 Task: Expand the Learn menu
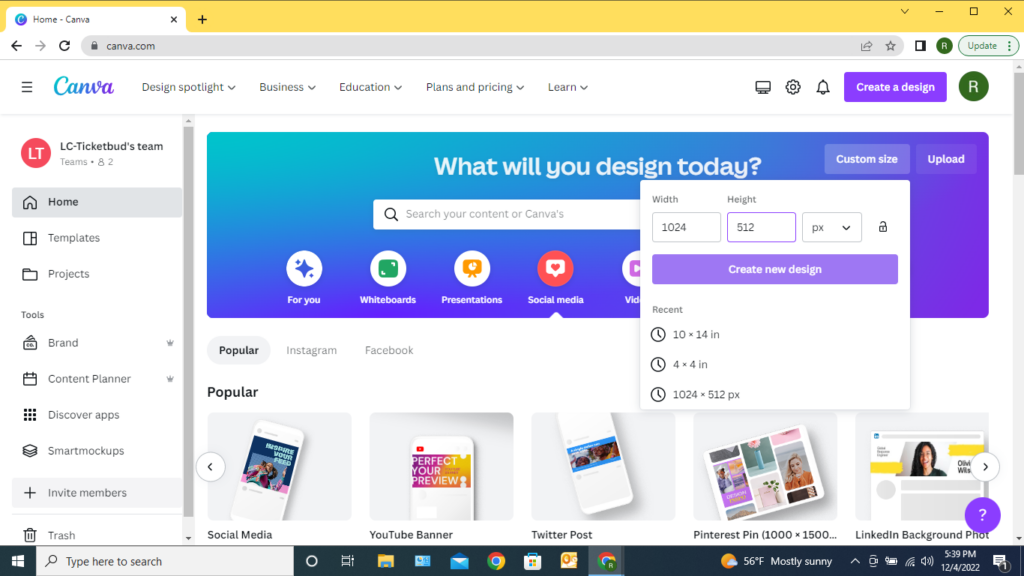[568, 87]
